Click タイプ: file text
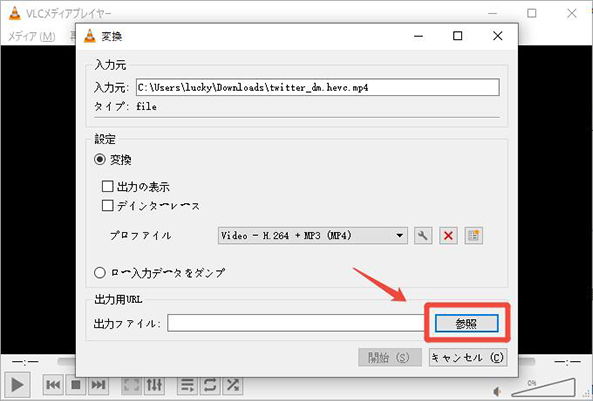Image resolution: width=593 pixels, height=401 pixels. click(x=125, y=107)
